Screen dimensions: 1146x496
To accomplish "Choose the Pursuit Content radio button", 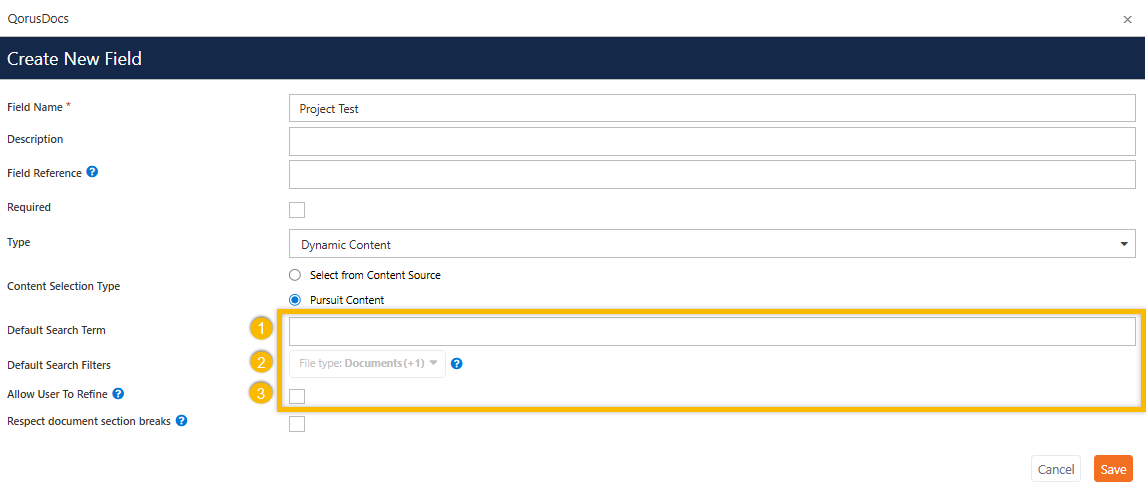I will click(x=294, y=300).
